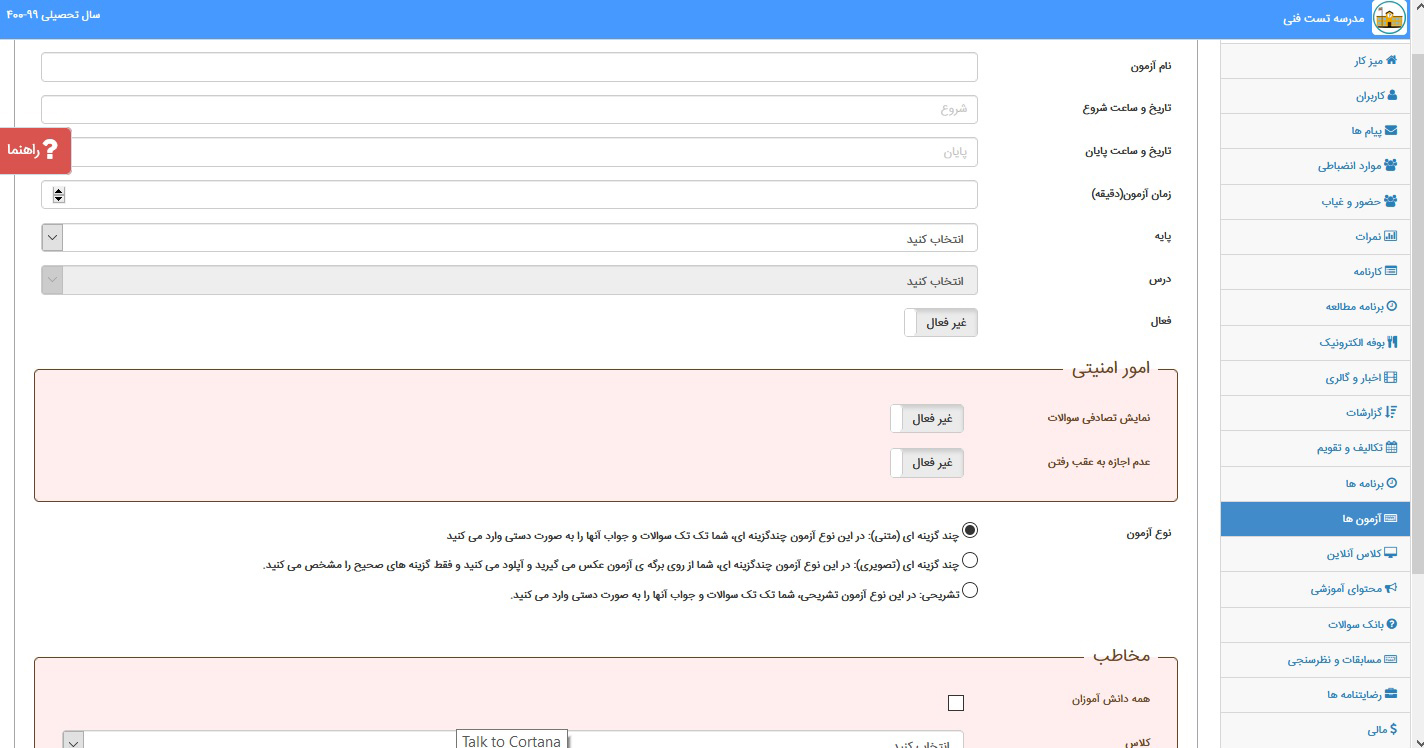Click the clock icon next to برنامه مطالعه

tap(1392, 306)
